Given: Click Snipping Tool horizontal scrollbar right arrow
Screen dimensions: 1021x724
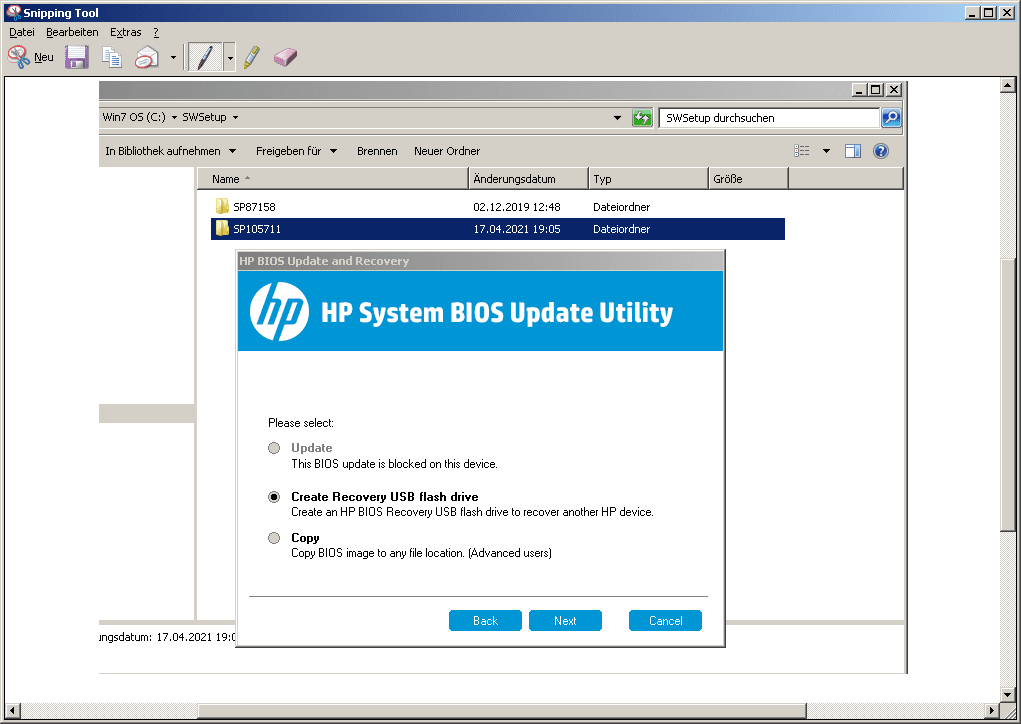Looking at the screenshot, I should 992,710.
